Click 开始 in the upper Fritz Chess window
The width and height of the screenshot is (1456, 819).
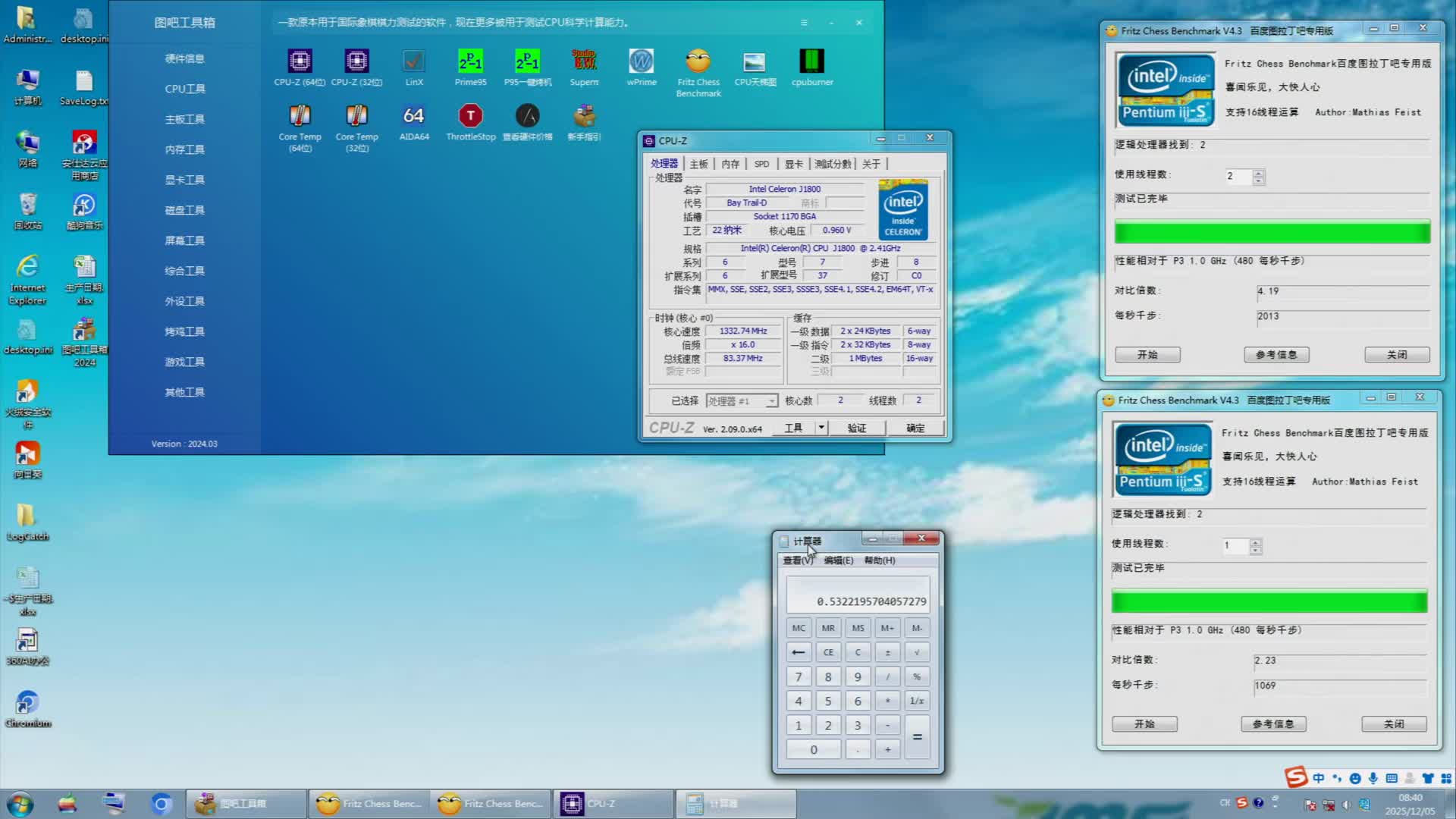click(1147, 355)
